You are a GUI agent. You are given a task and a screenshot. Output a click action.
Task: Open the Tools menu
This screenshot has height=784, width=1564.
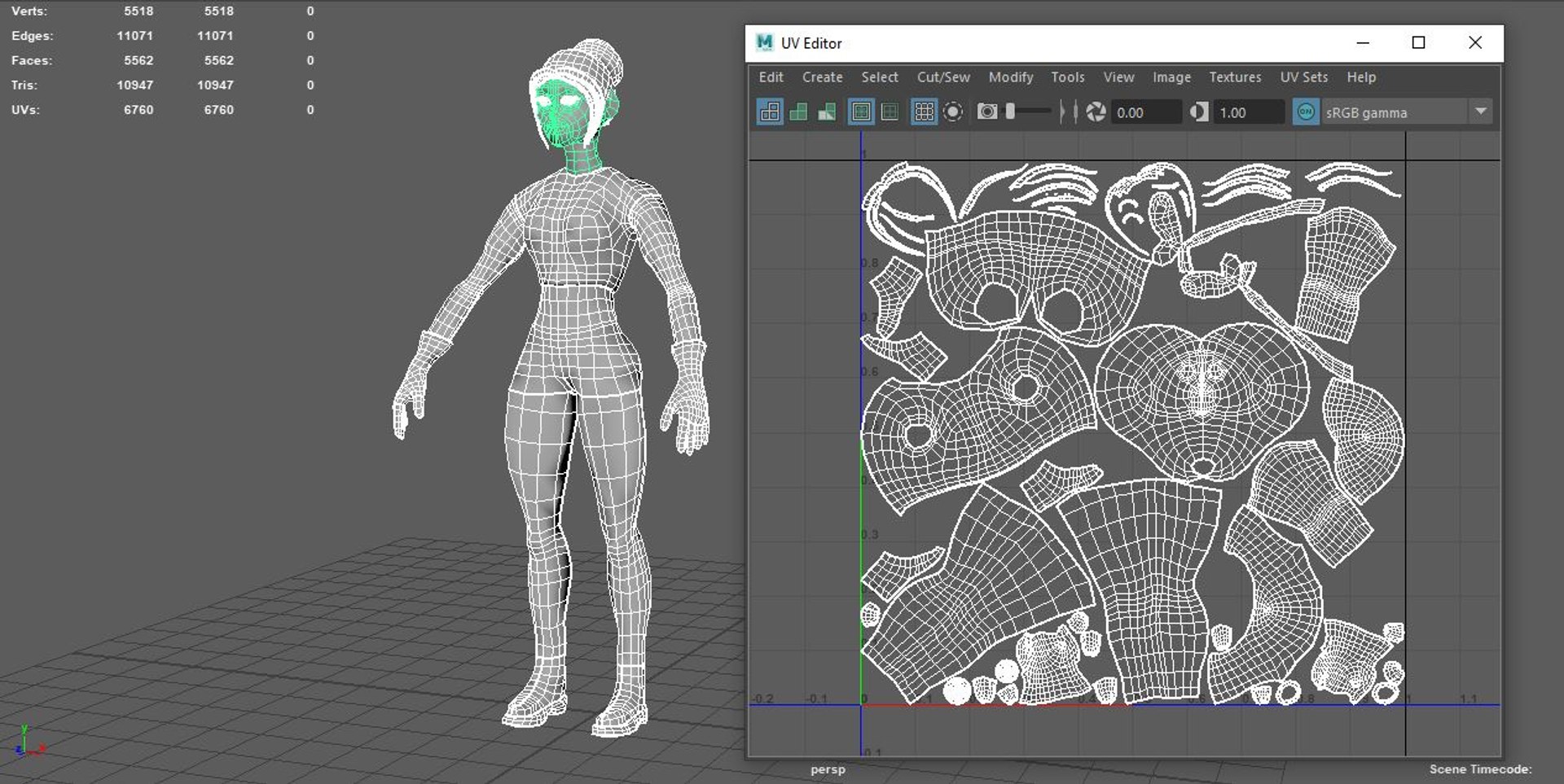1067,77
